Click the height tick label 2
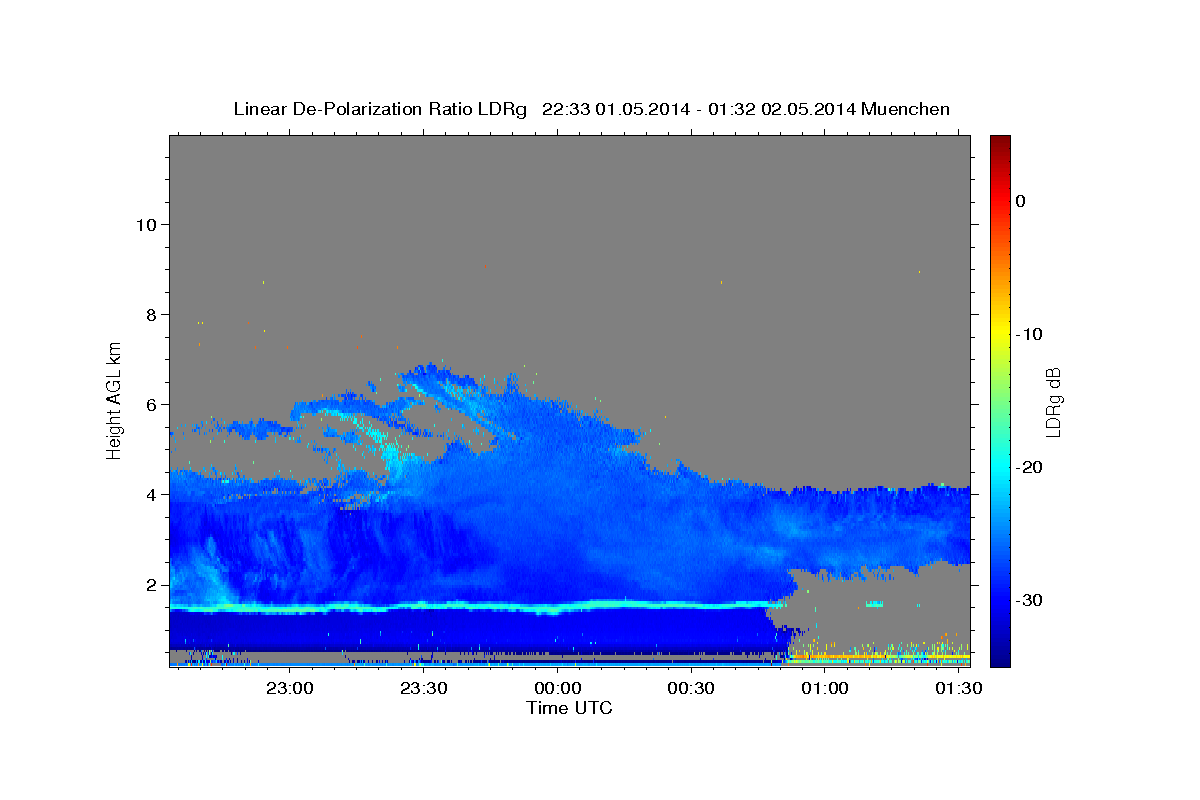This screenshot has height=800, width=1200. click(153, 585)
